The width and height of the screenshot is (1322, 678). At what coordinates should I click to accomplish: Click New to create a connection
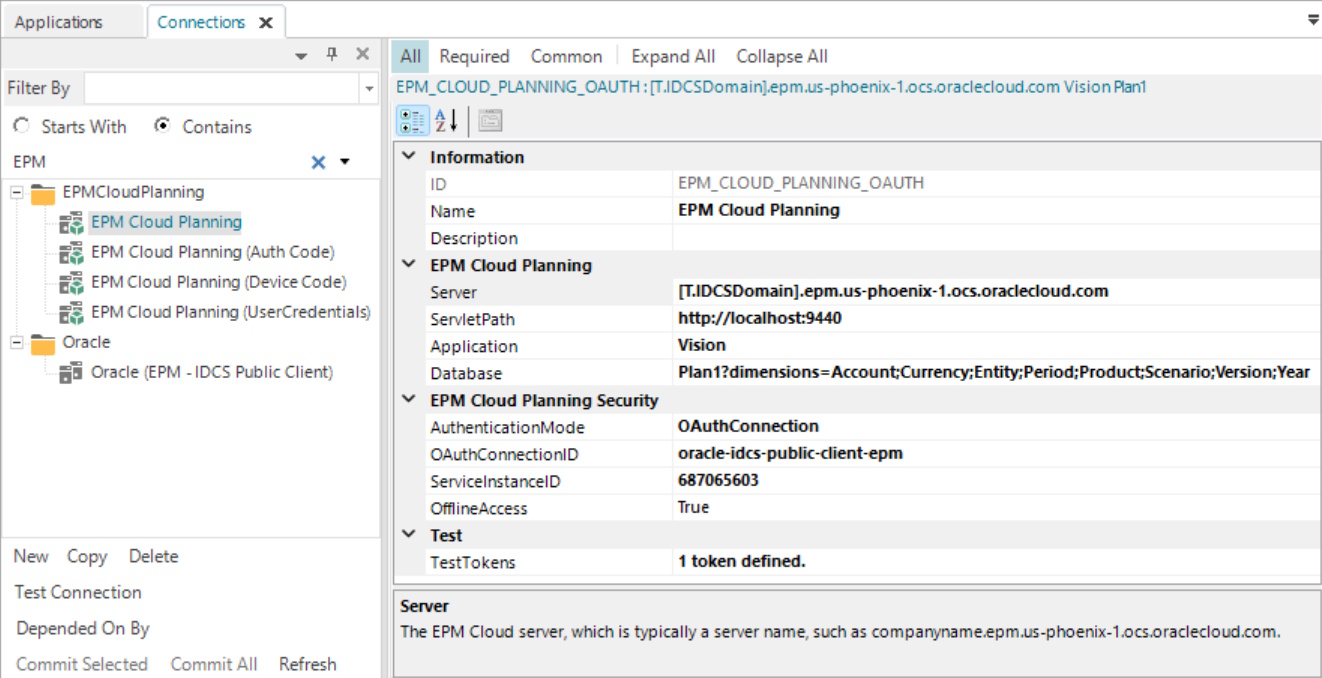[31, 556]
